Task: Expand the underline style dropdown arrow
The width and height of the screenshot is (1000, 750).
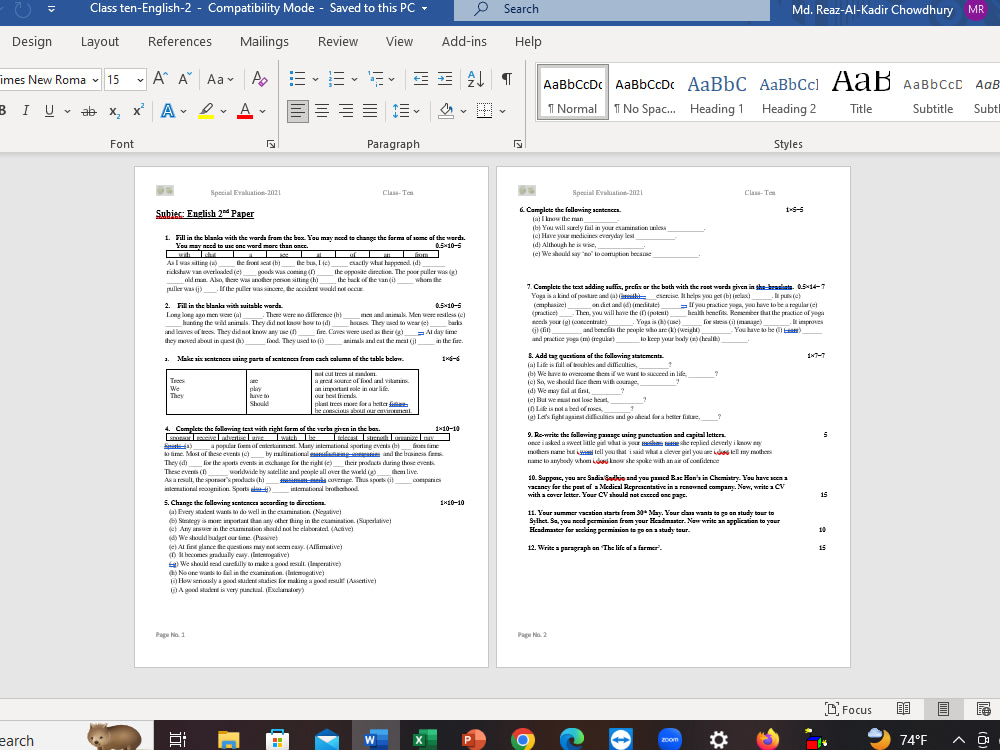Action: click(x=67, y=111)
